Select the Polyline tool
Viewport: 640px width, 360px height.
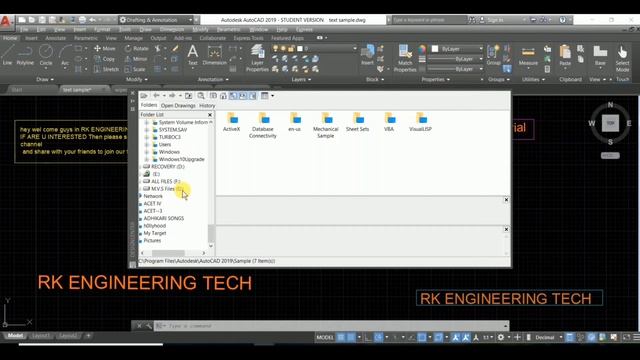(x=25, y=55)
